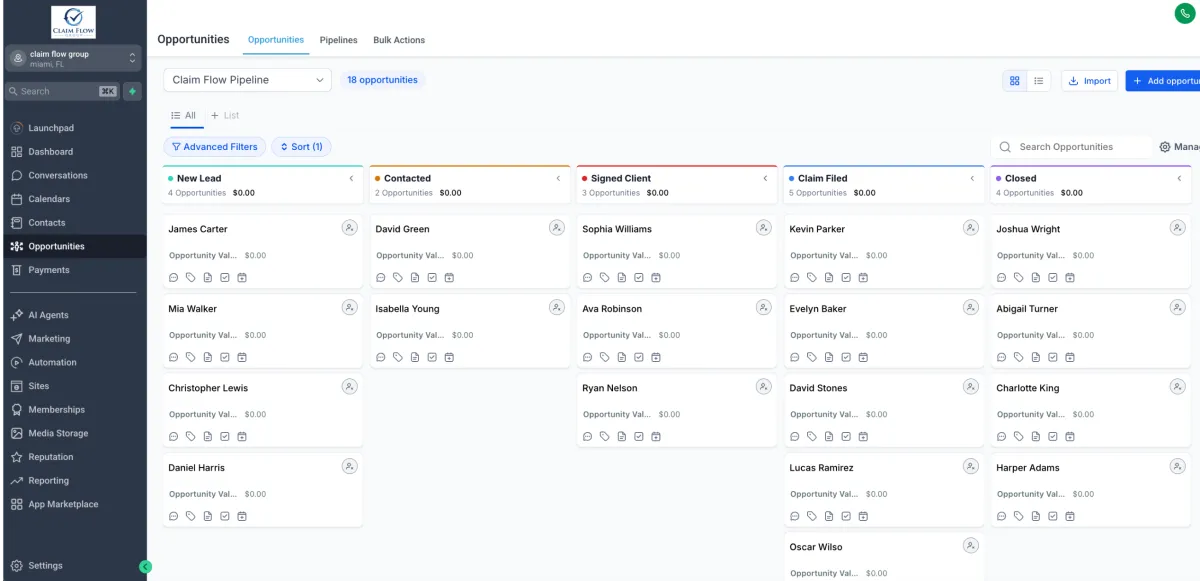Open the Launchpad sidebar item
The width and height of the screenshot is (1200, 581).
51,128
